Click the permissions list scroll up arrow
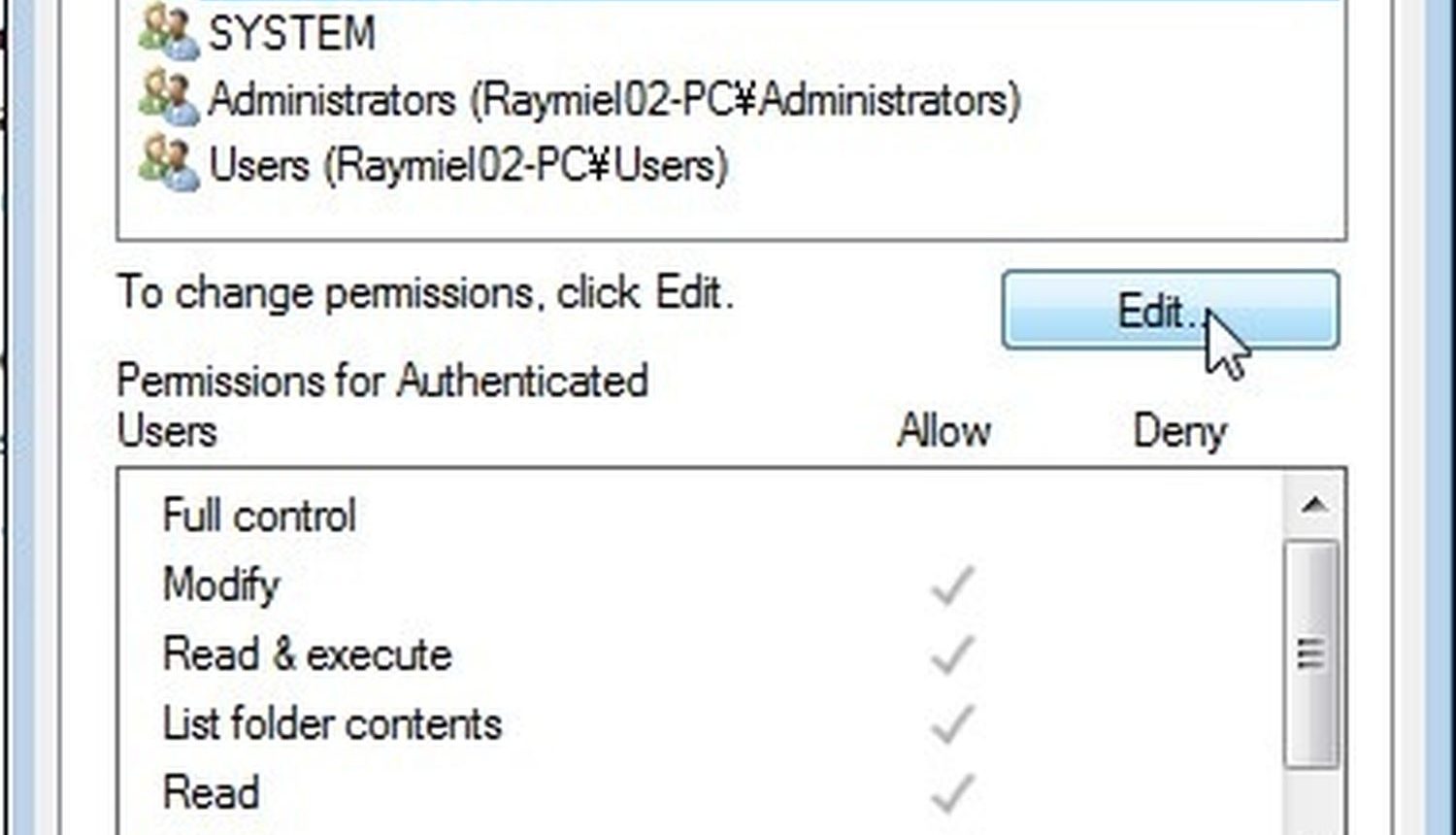Viewport: 1456px width, 835px height. [x=1313, y=505]
